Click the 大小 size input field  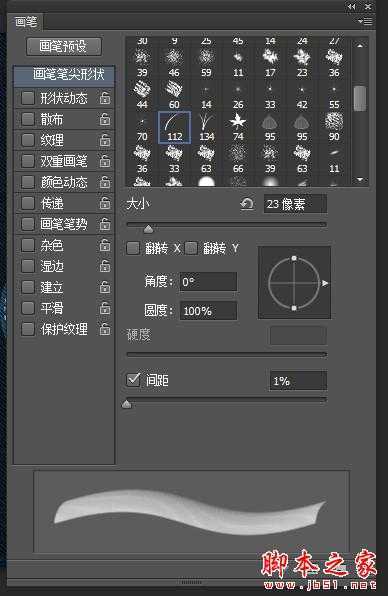point(295,204)
